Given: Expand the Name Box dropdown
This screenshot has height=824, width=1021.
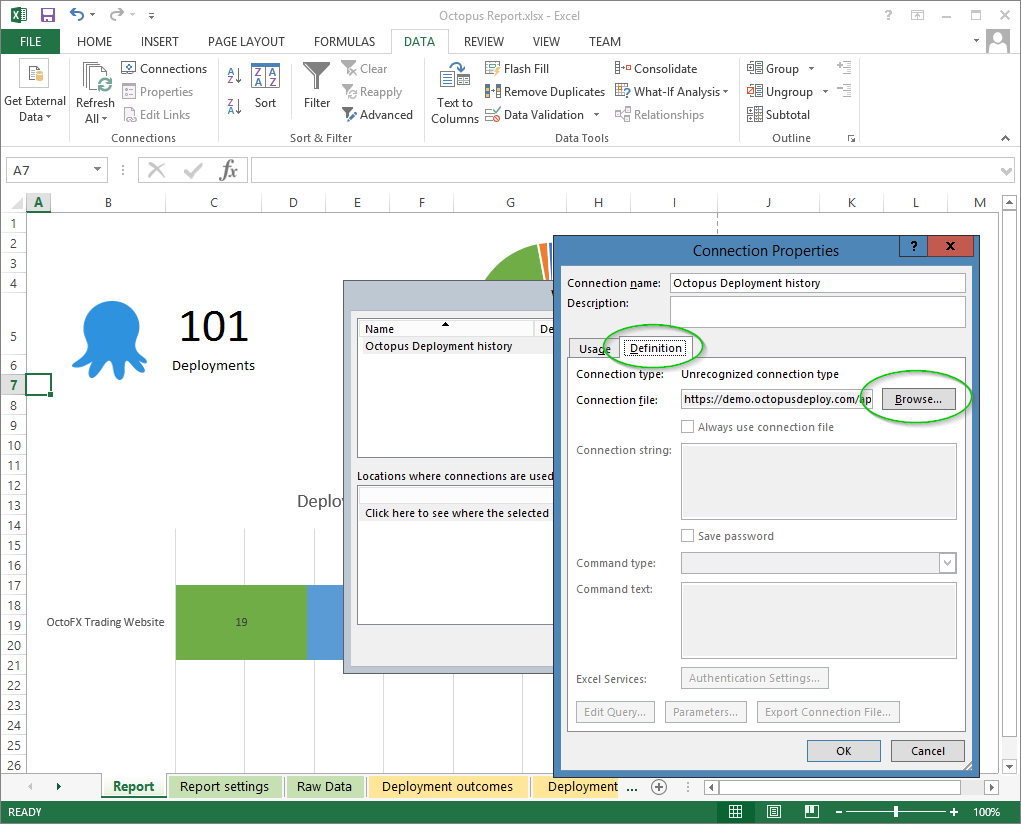Looking at the screenshot, I should [x=97, y=170].
